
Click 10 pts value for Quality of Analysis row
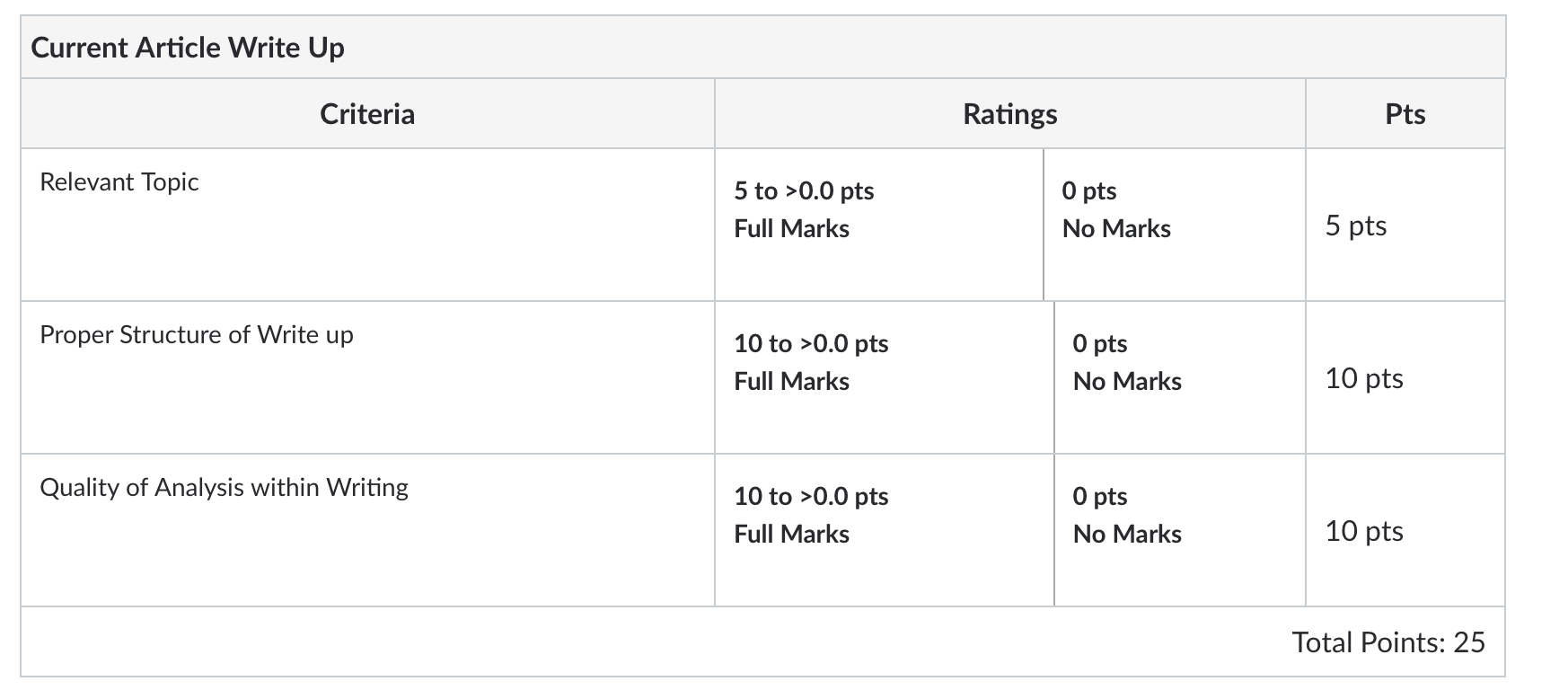click(x=1363, y=531)
